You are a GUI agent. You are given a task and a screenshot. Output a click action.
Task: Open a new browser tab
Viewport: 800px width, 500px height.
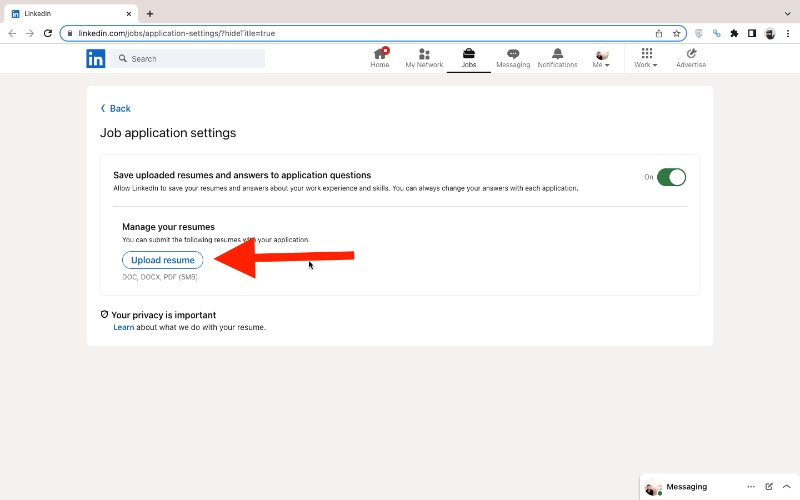(149, 14)
